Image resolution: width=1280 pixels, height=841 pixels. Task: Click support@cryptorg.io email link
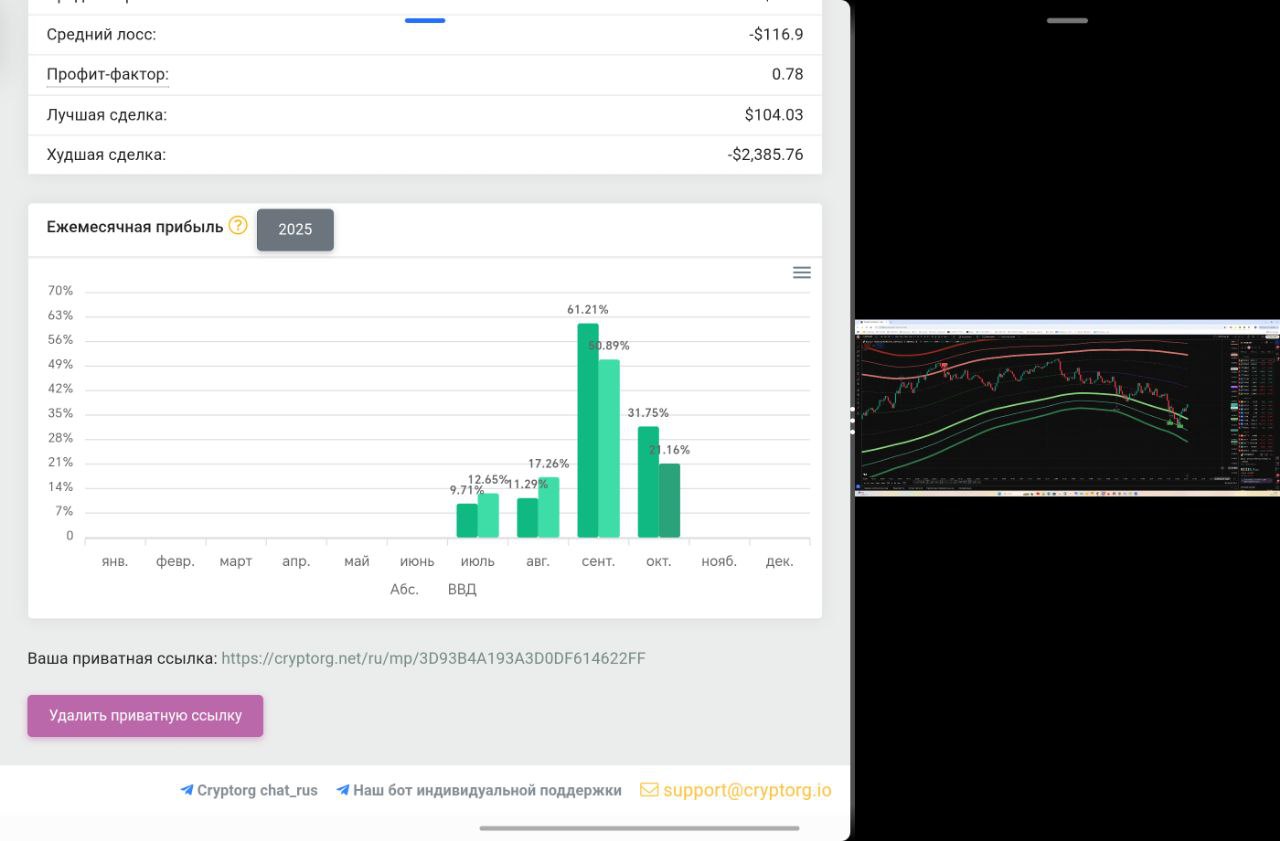(x=746, y=790)
